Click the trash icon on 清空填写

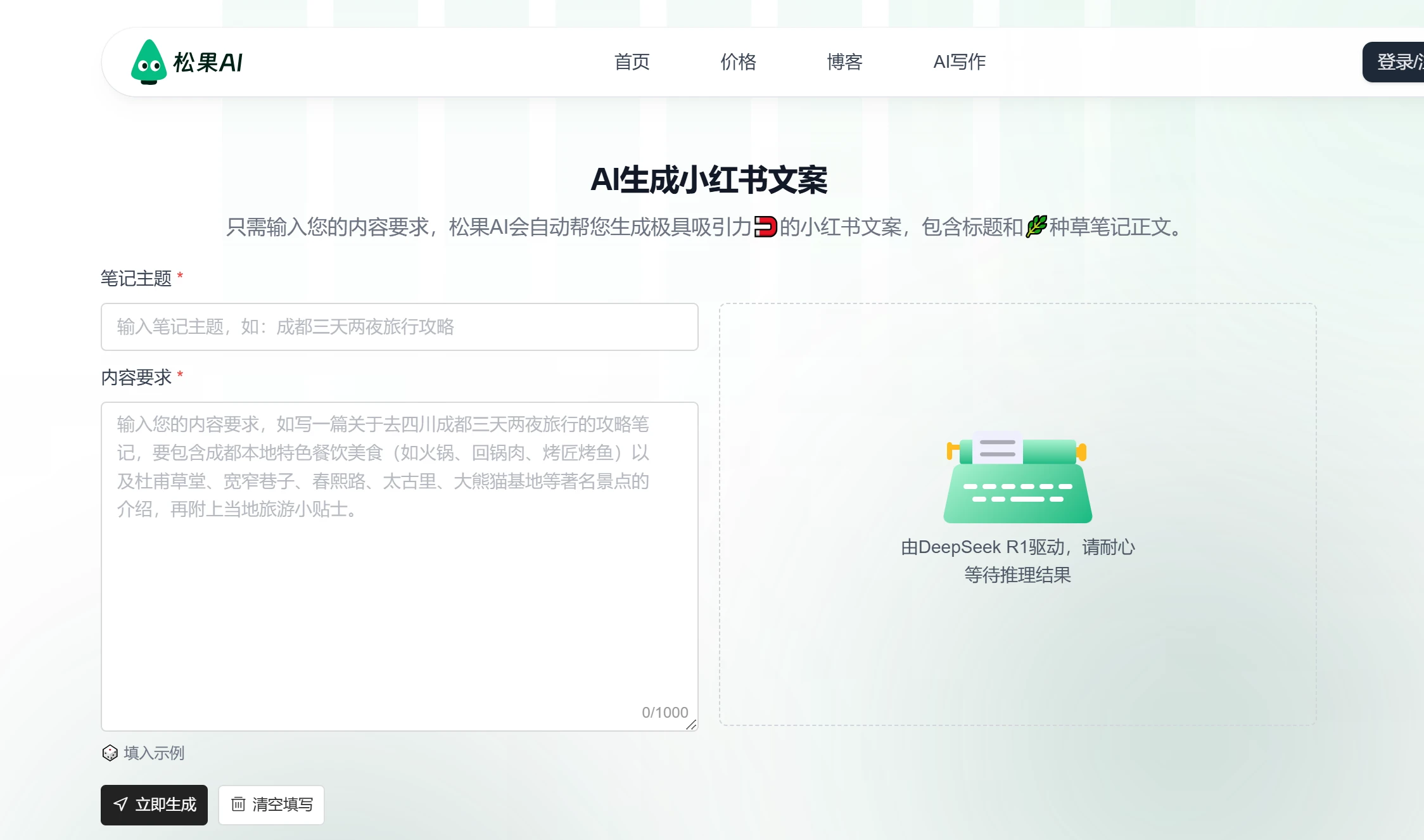[x=238, y=805]
